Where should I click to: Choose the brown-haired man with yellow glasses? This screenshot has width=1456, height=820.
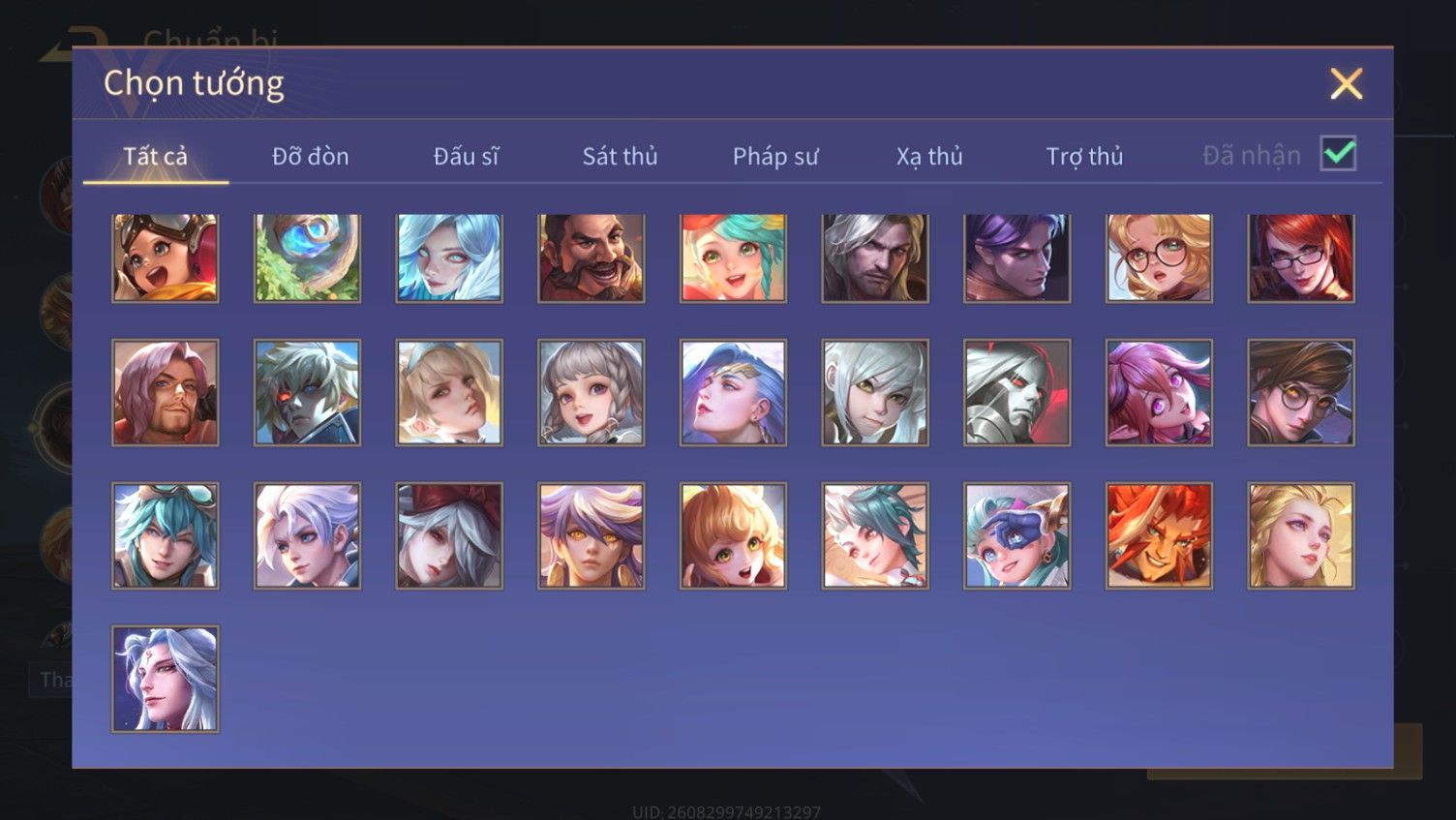click(x=1301, y=392)
